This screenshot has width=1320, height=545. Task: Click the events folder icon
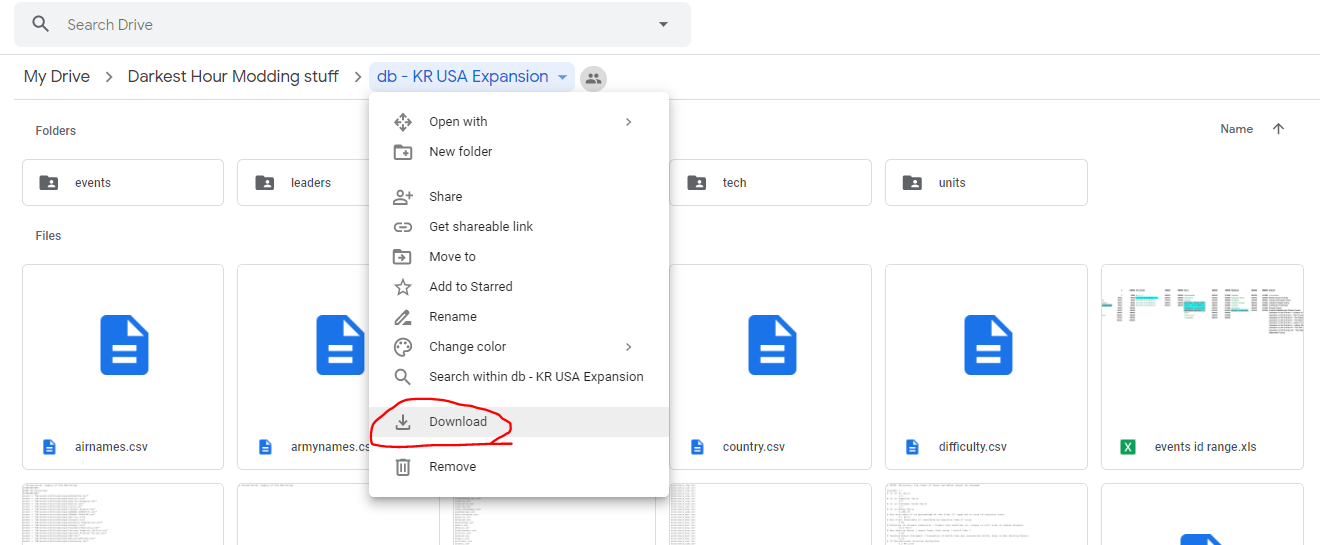48,183
